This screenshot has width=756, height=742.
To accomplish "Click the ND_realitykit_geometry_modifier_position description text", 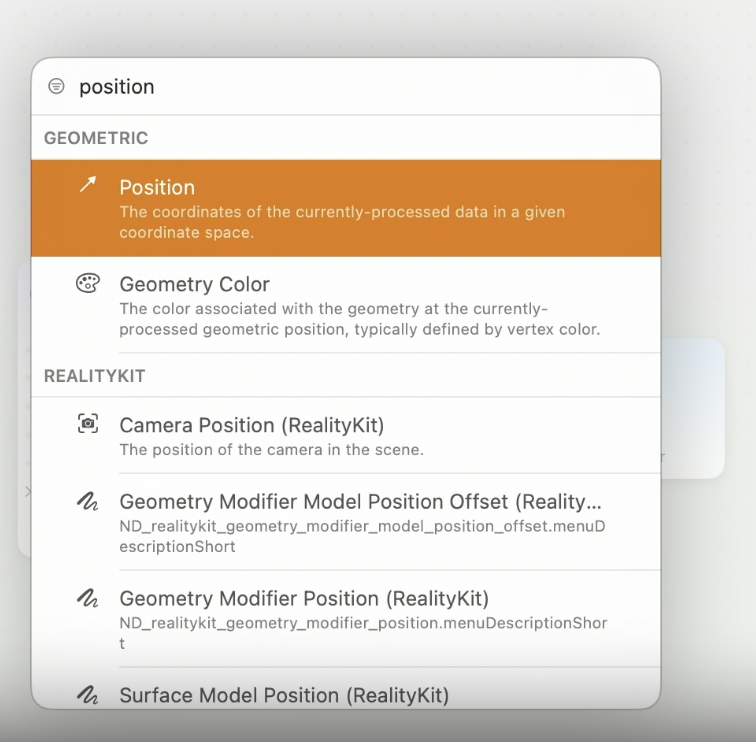I will [363, 633].
